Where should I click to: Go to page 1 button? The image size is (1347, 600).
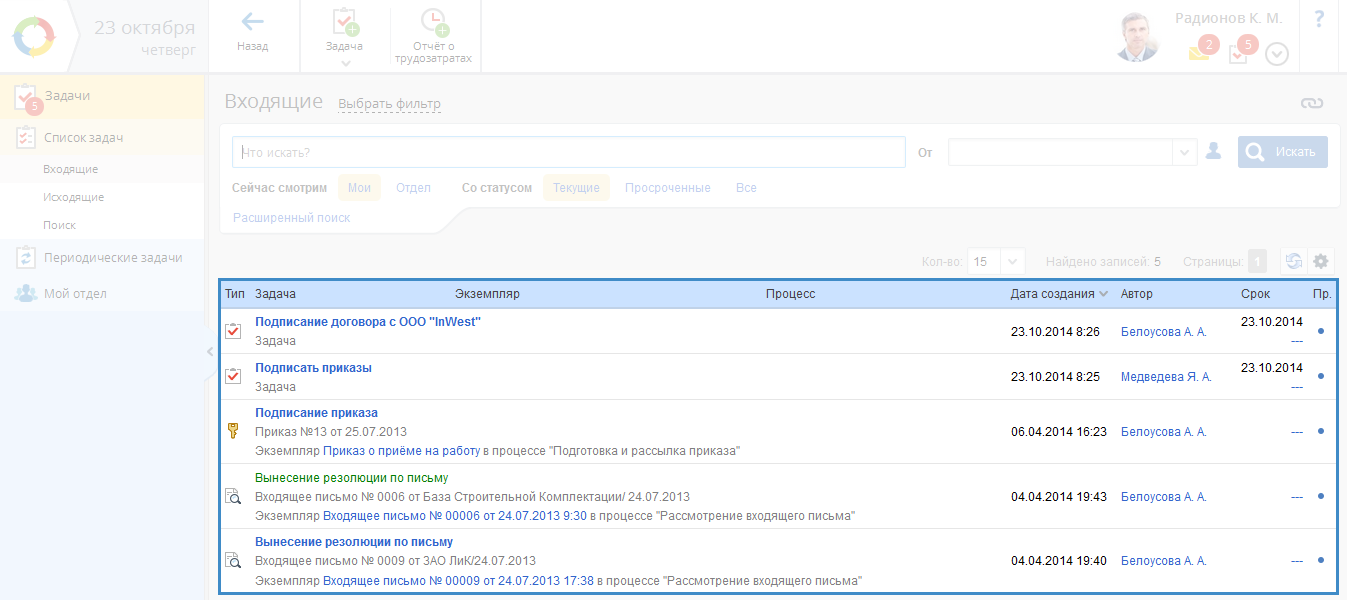click(x=1257, y=261)
